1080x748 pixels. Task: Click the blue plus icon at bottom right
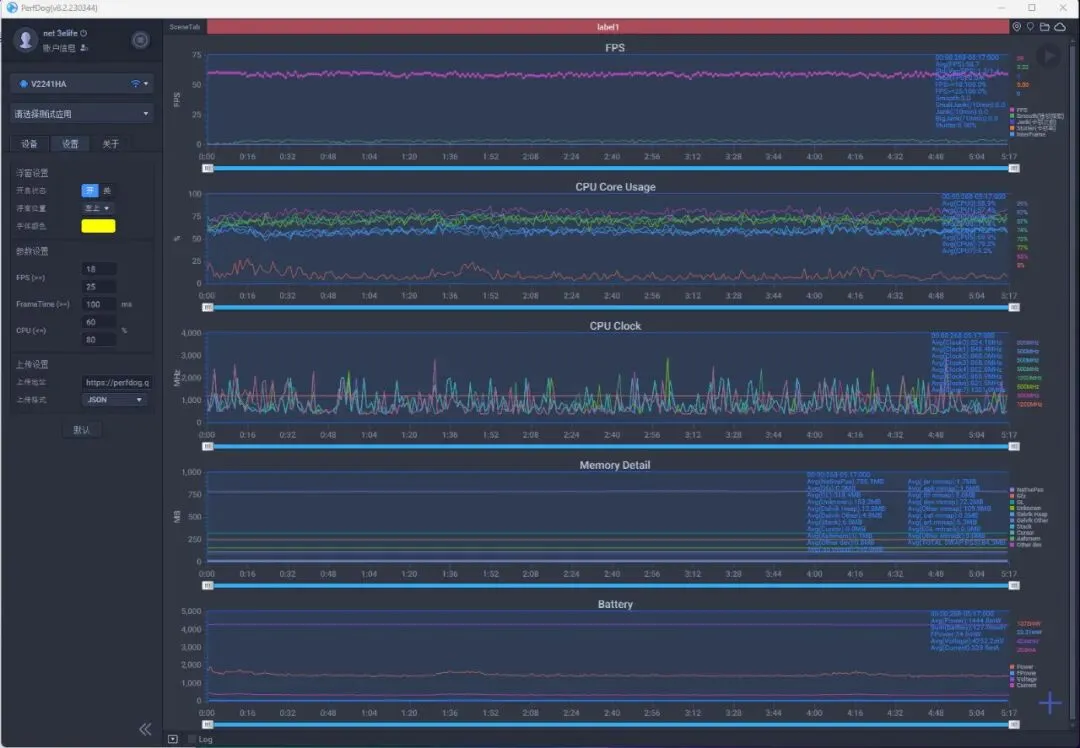point(1050,703)
